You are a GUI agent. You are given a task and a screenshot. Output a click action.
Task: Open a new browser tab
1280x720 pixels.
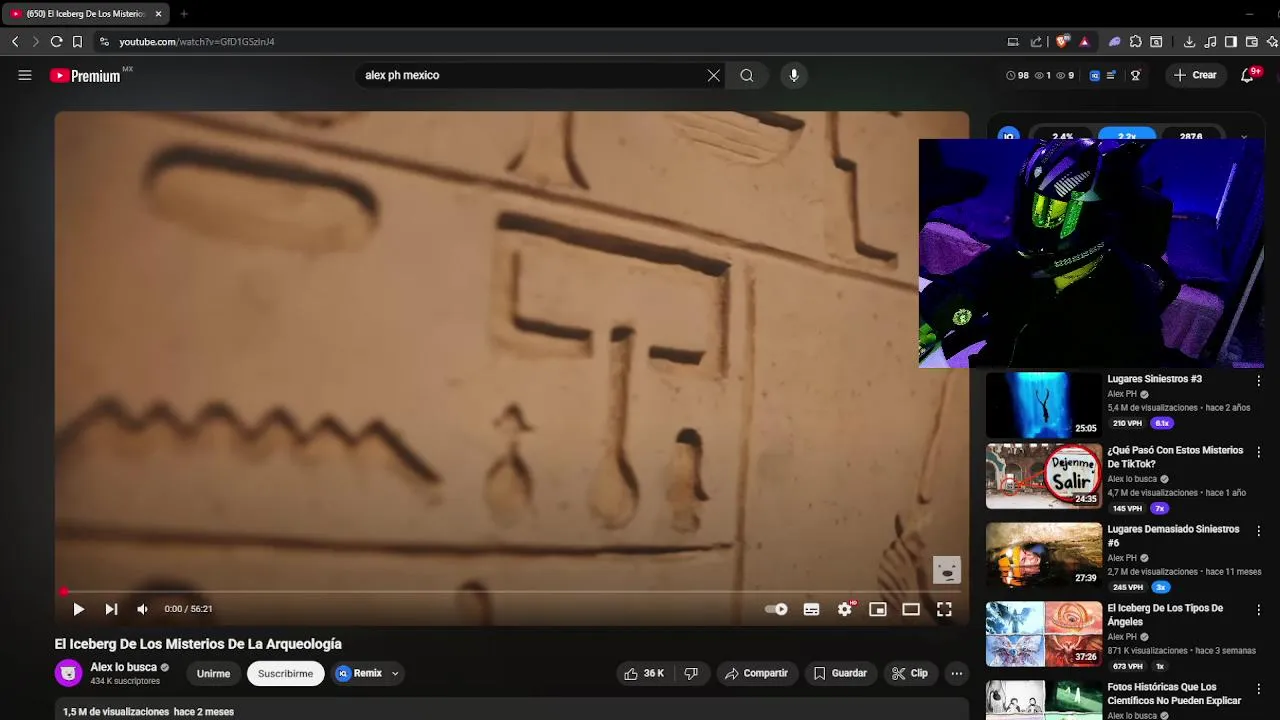(184, 14)
